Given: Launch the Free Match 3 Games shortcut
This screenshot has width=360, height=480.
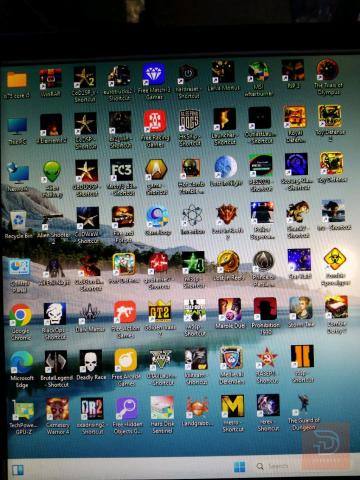Looking at the screenshot, I should coord(154,75).
